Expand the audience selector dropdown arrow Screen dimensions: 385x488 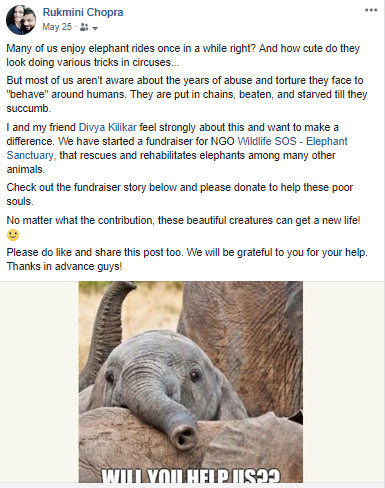(95, 28)
